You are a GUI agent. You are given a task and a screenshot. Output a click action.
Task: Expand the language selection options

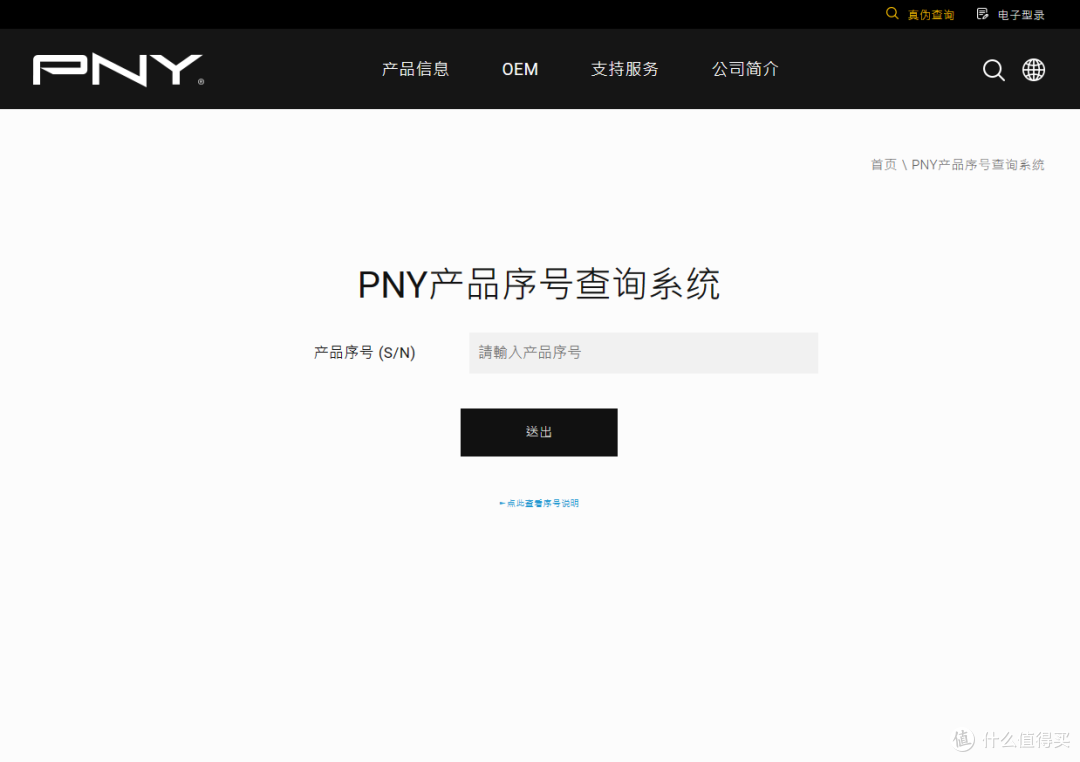tap(1033, 69)
